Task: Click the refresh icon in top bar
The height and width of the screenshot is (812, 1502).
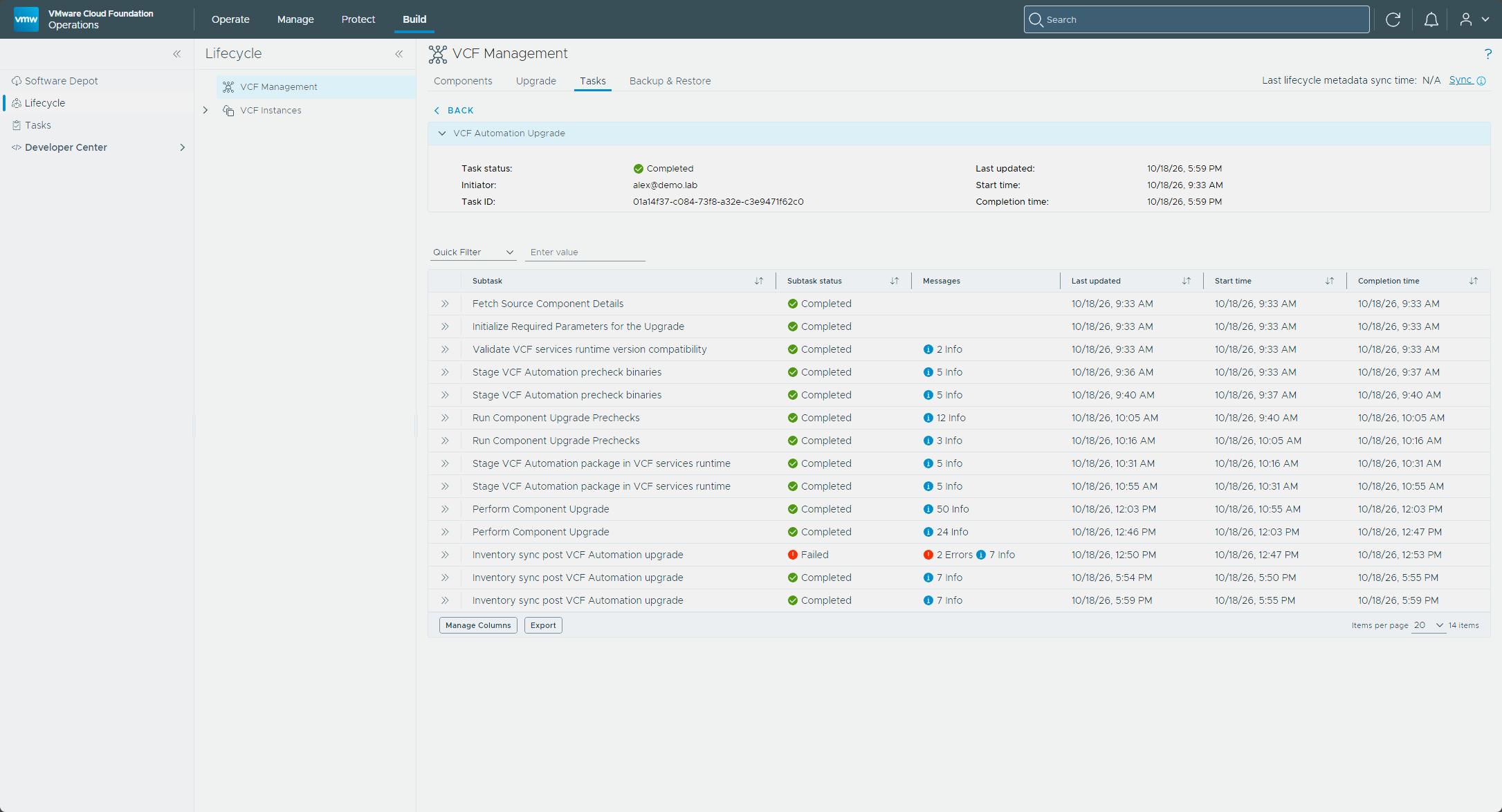Action: (x=1393, y=19)
